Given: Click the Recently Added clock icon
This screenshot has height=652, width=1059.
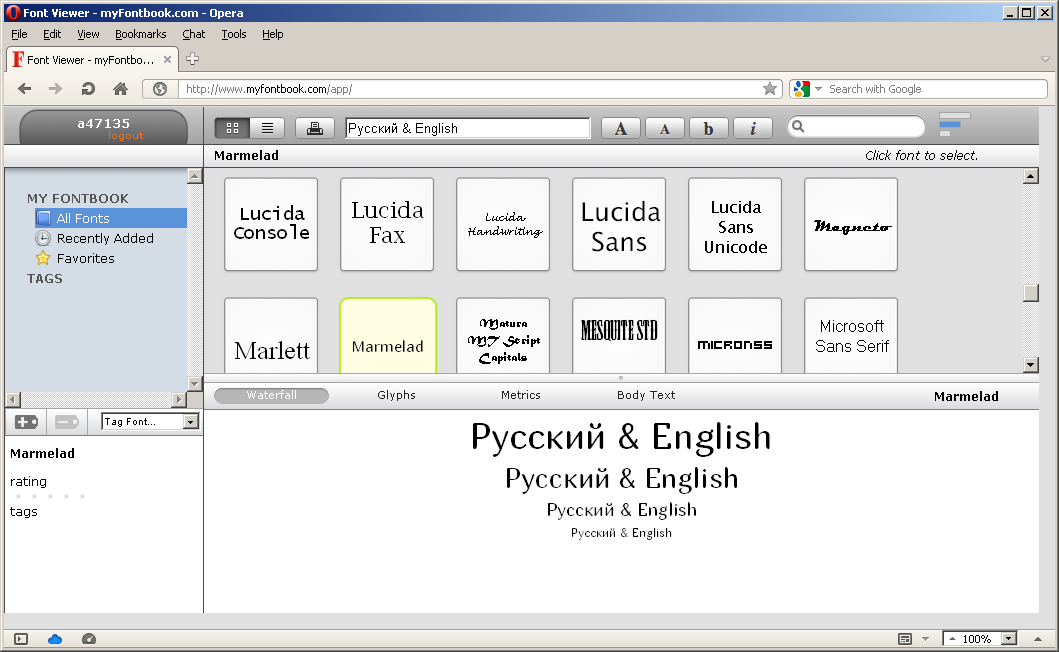Looking at the screenshot, I should [43, 238].
